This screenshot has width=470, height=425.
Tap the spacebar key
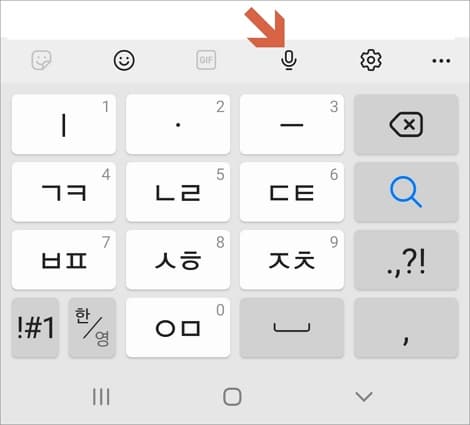(292, 328)
